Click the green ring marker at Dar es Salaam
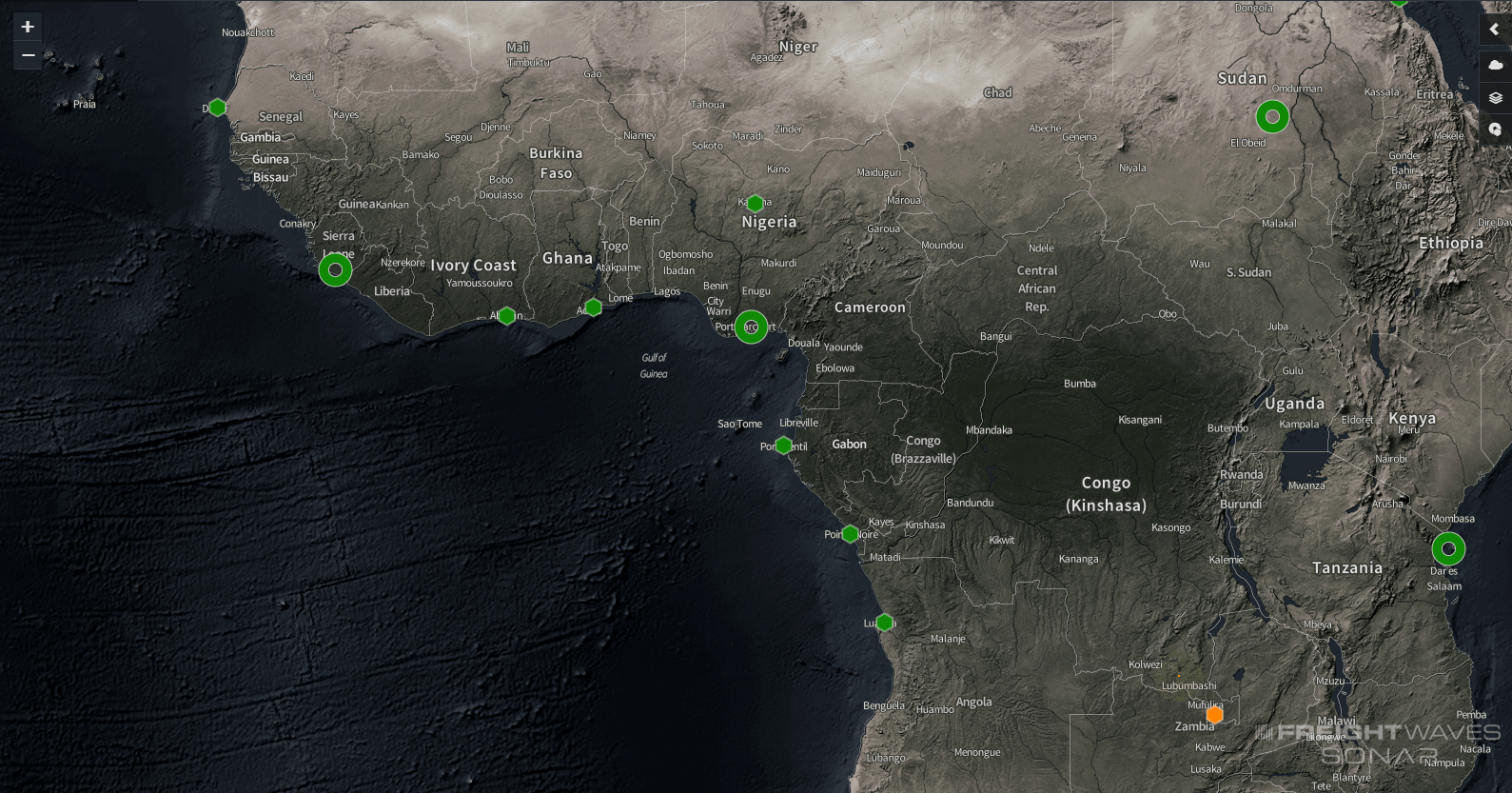 point(1448,549)
